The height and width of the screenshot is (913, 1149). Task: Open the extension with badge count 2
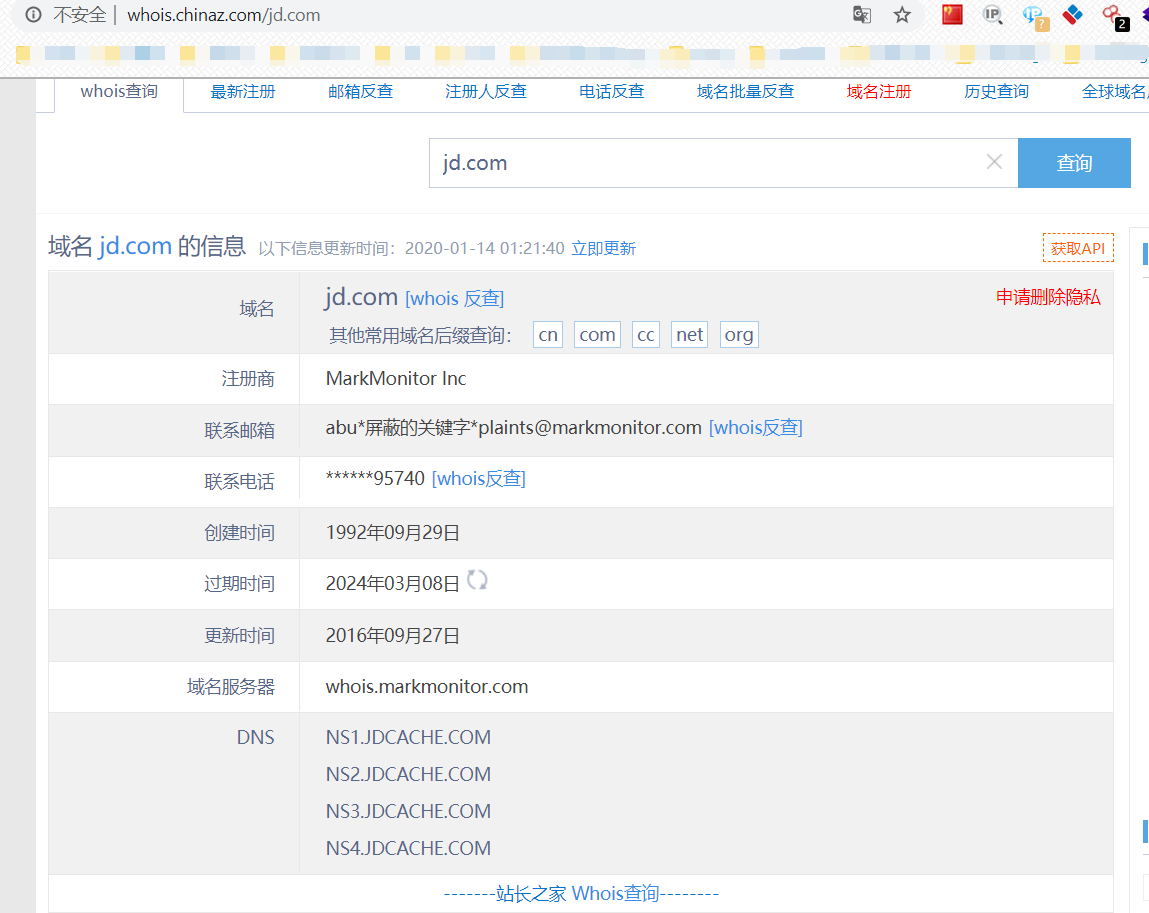tap(1115, 17)
